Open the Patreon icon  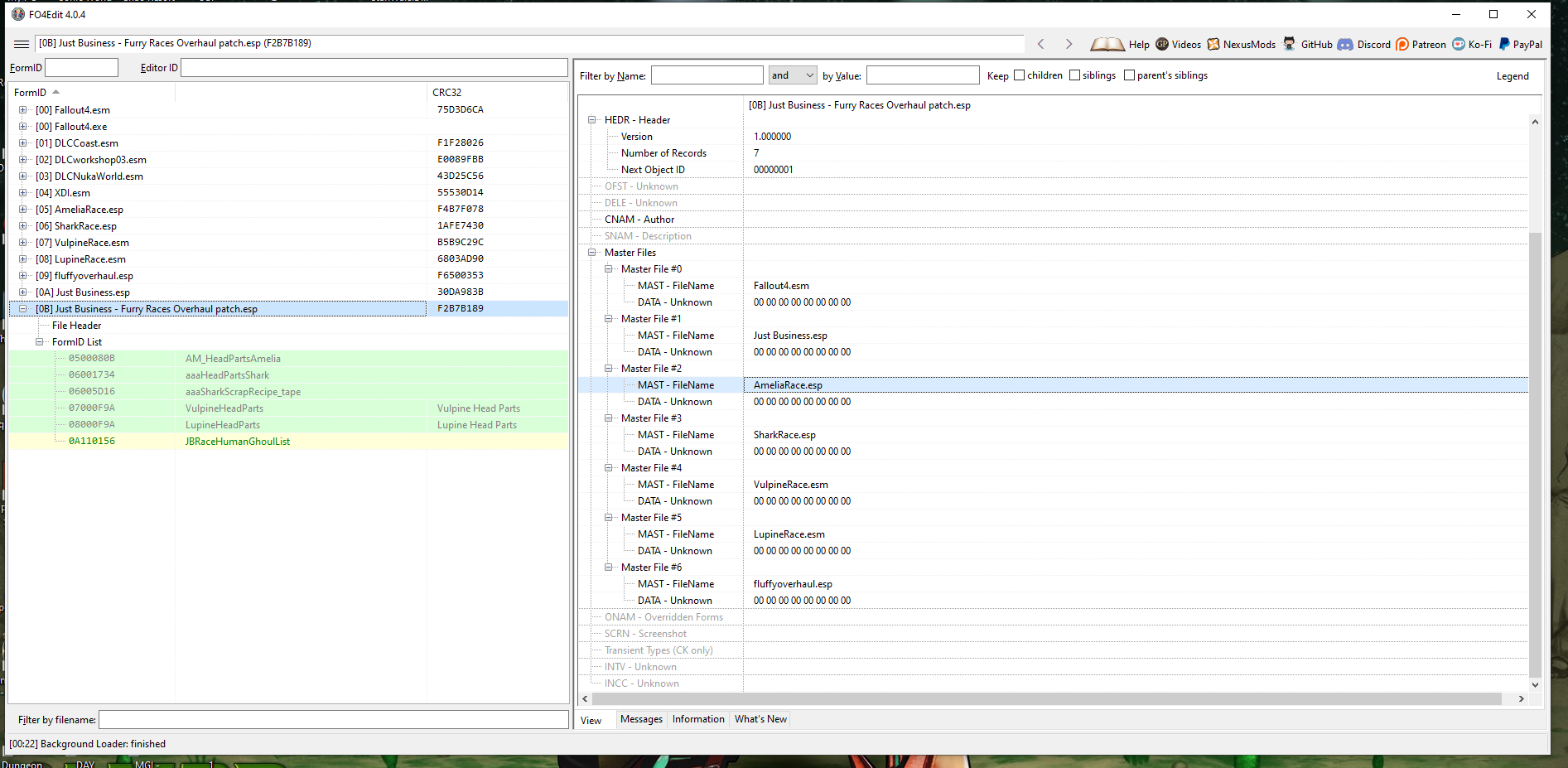coord(1402,44)
